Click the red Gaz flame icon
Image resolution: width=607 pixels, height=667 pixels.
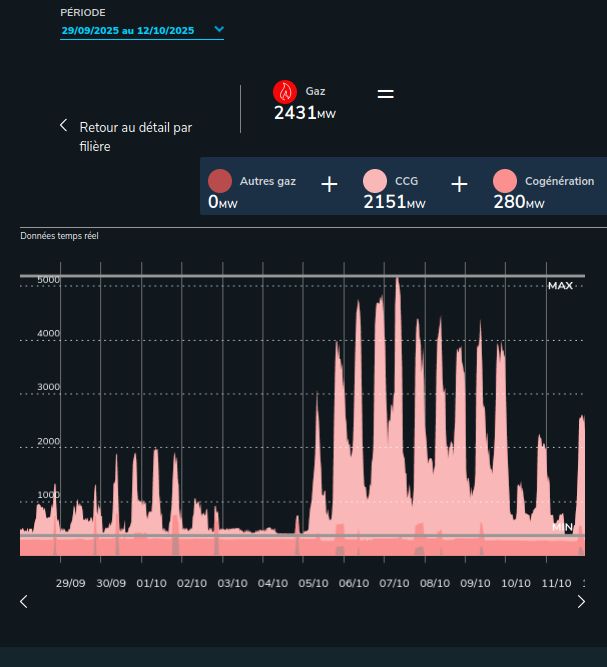pos(285,92)
